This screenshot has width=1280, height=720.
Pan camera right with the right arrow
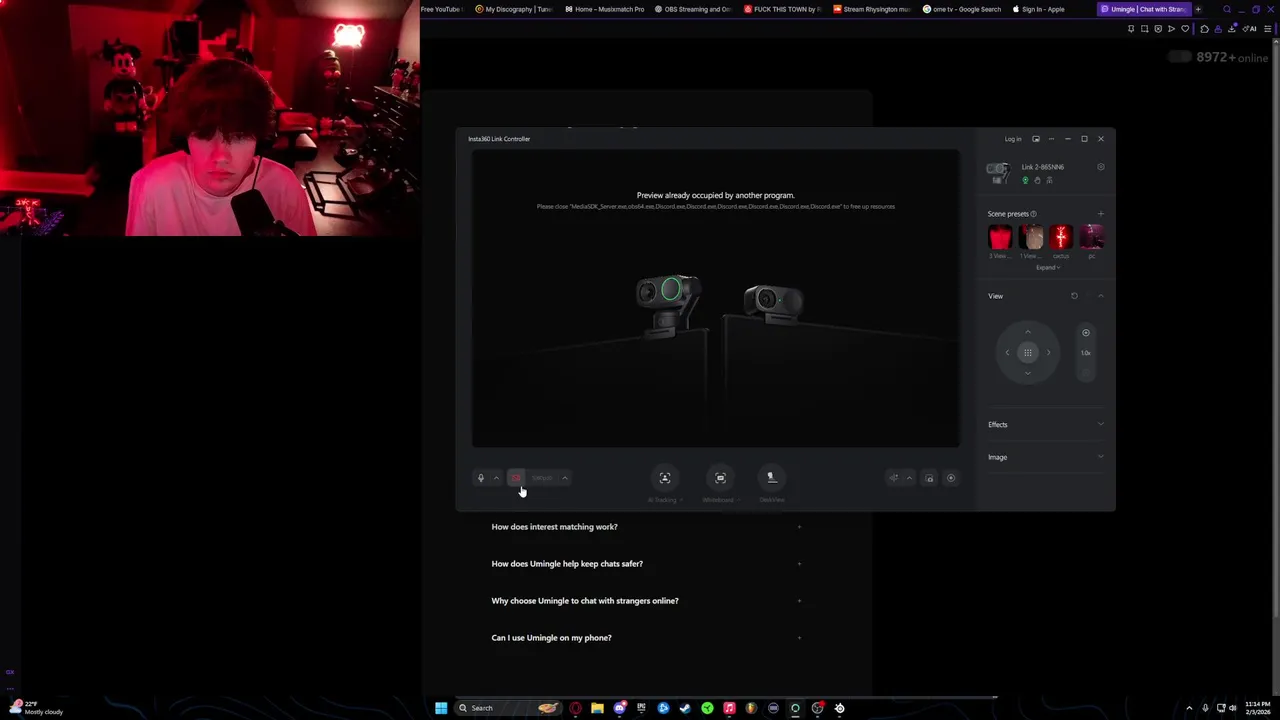1049,352
